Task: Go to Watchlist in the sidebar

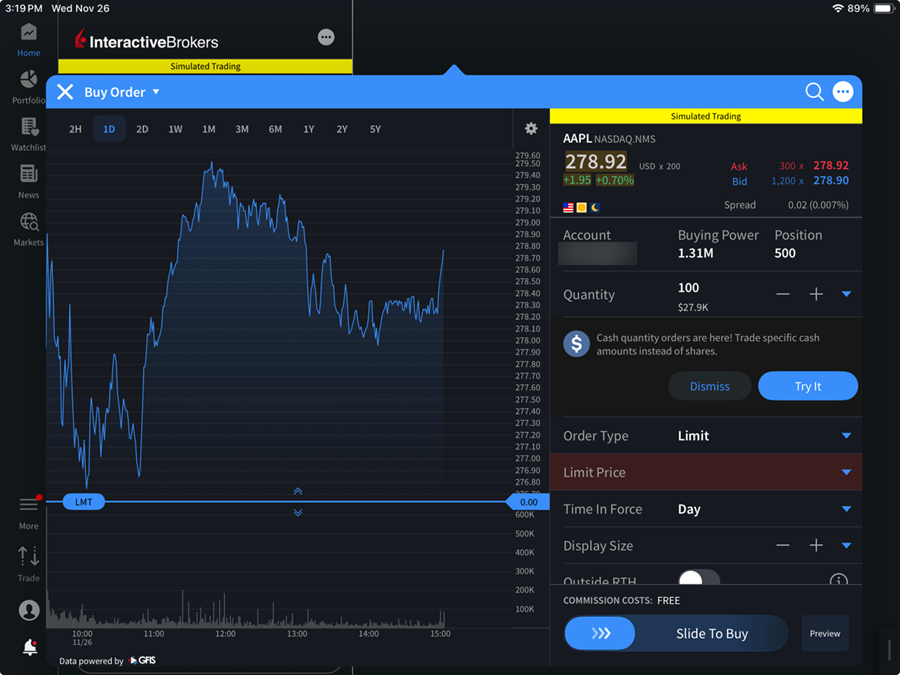Action: 28,134
